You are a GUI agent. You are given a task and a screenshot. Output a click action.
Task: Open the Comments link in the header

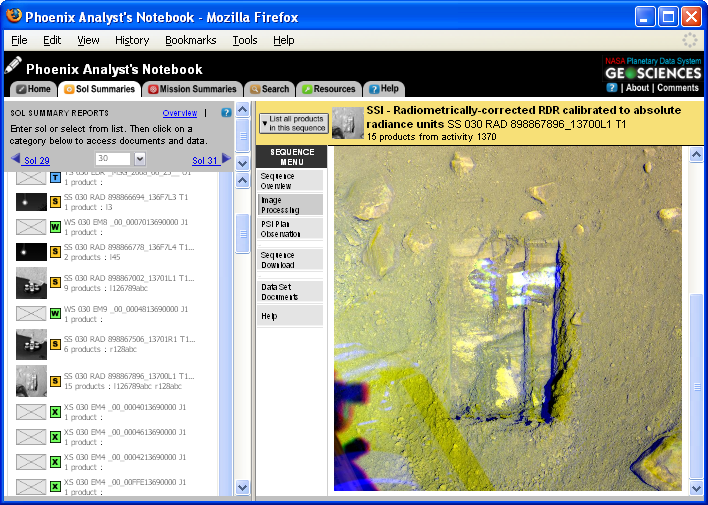click(x=677, y=88)
